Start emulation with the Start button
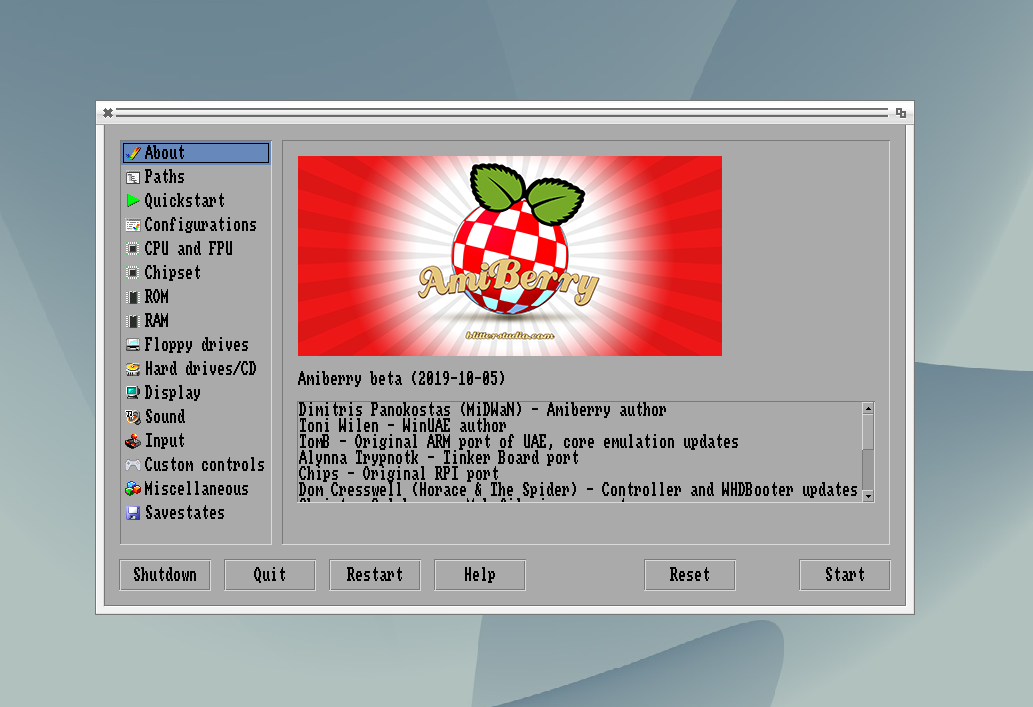Screen dimensions: 1033x707 845,575
